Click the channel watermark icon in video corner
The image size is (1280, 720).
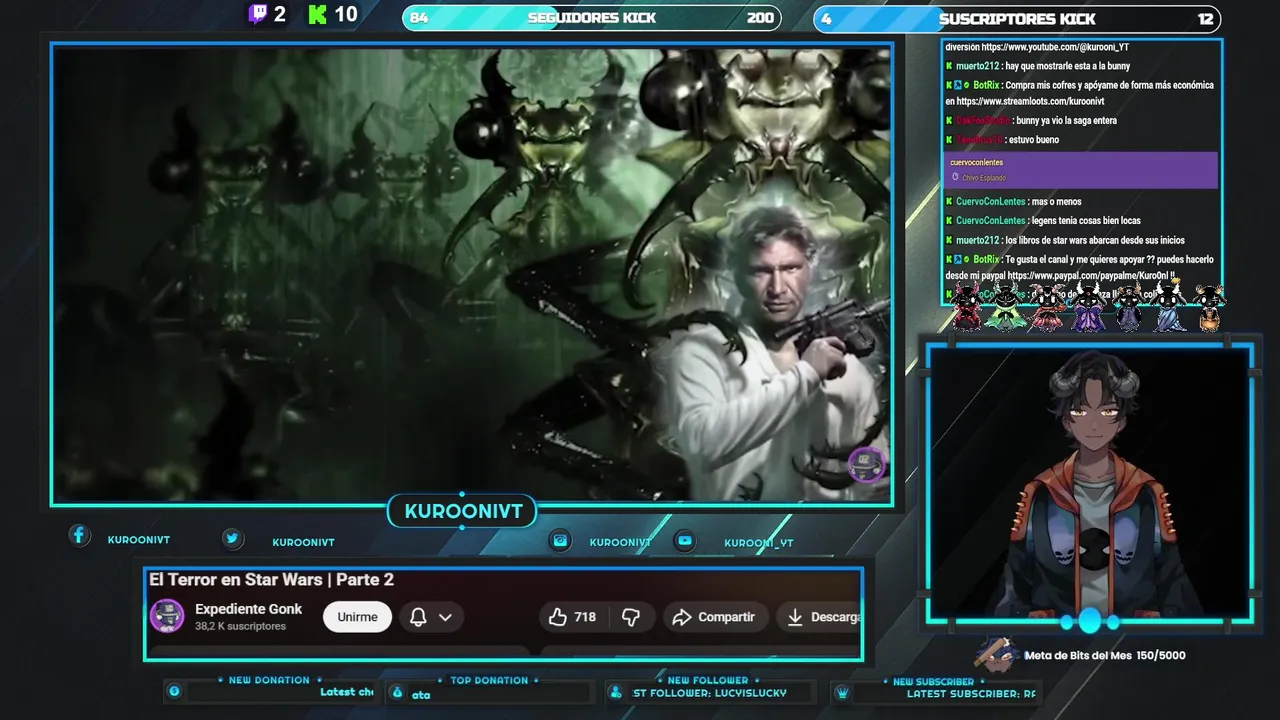(x=866, y=463)
